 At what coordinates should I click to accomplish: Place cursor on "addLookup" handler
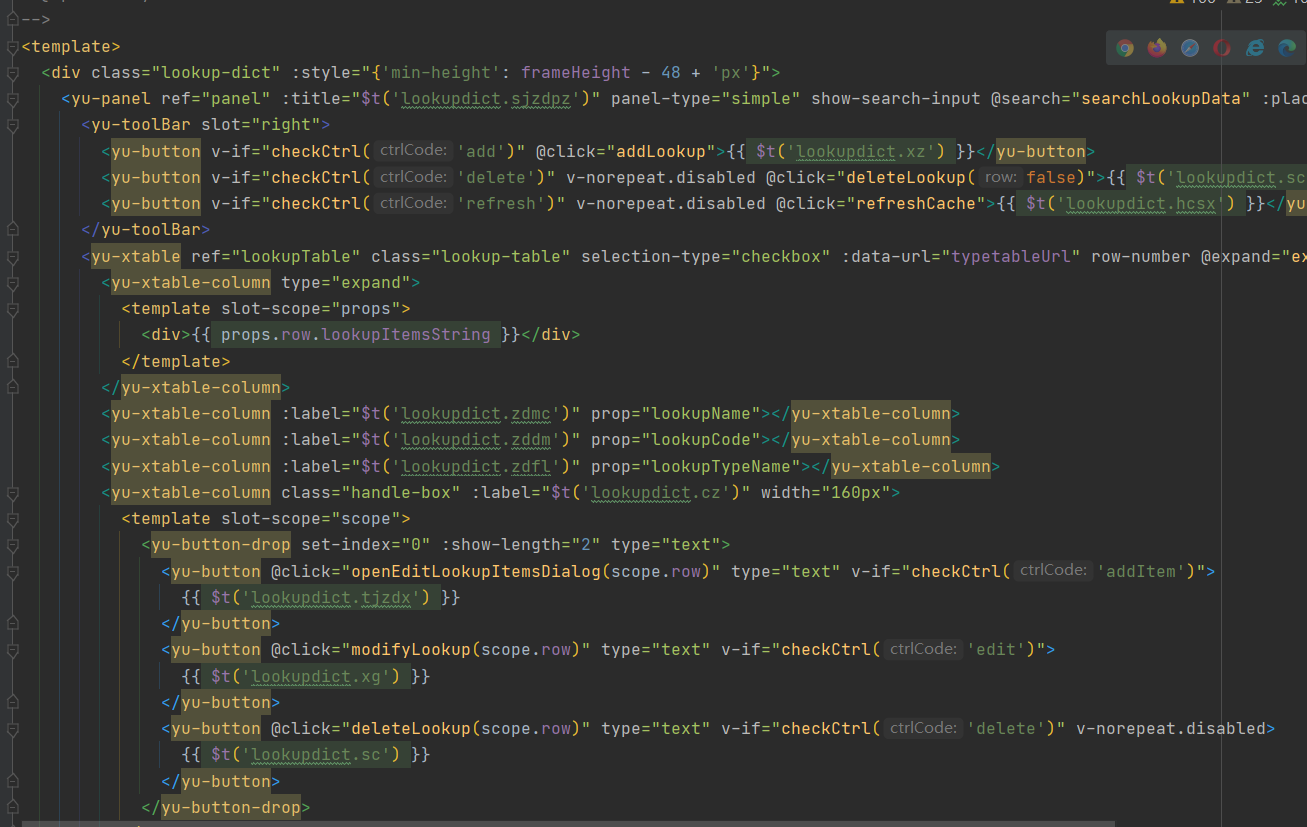(661, 151)
